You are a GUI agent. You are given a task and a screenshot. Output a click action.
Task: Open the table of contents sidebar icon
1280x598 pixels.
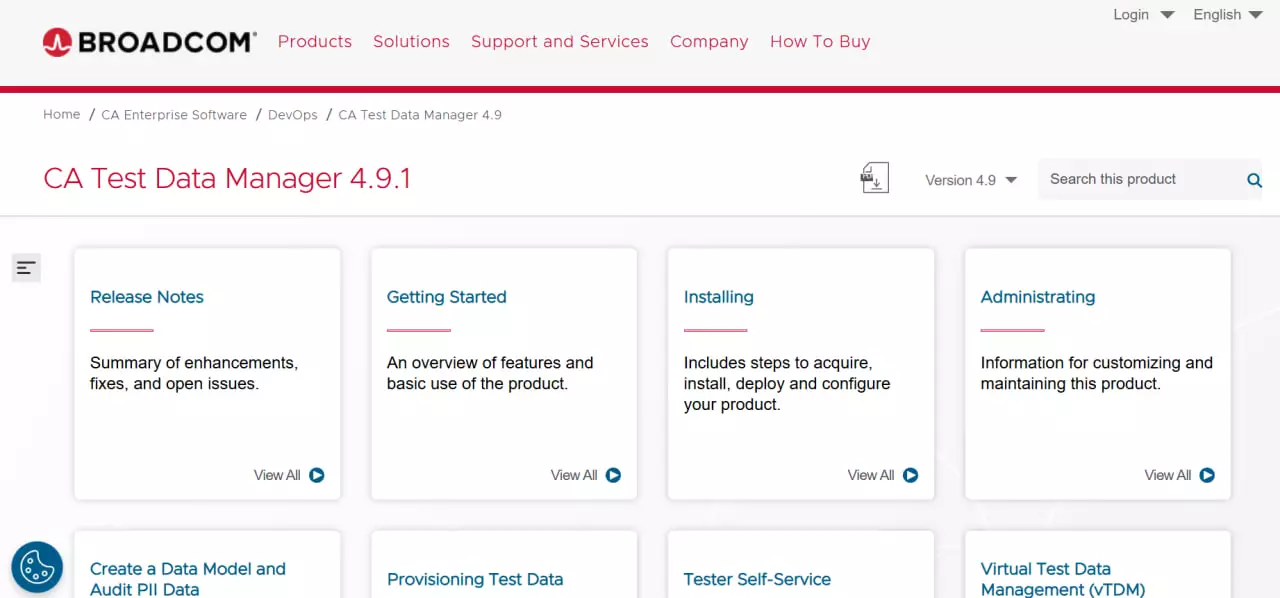point(26,268)
